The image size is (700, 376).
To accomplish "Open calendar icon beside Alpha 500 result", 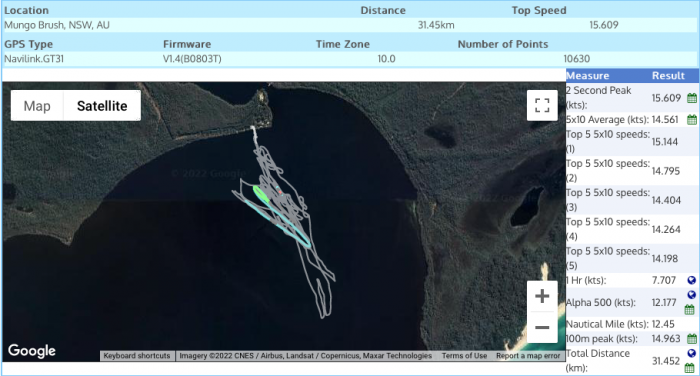I will [690, 309].
